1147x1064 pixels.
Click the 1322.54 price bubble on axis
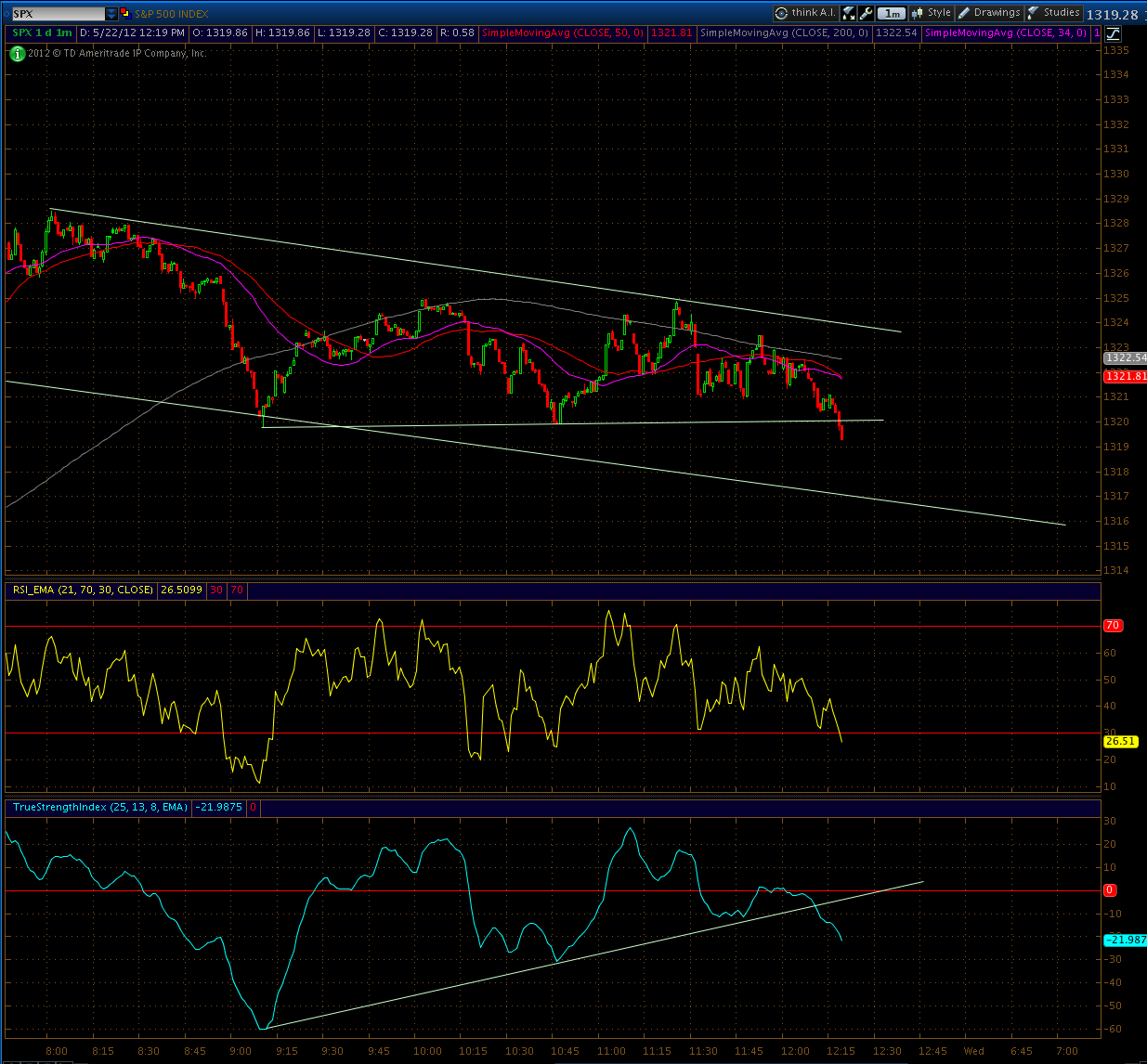tap(1124, 357)
